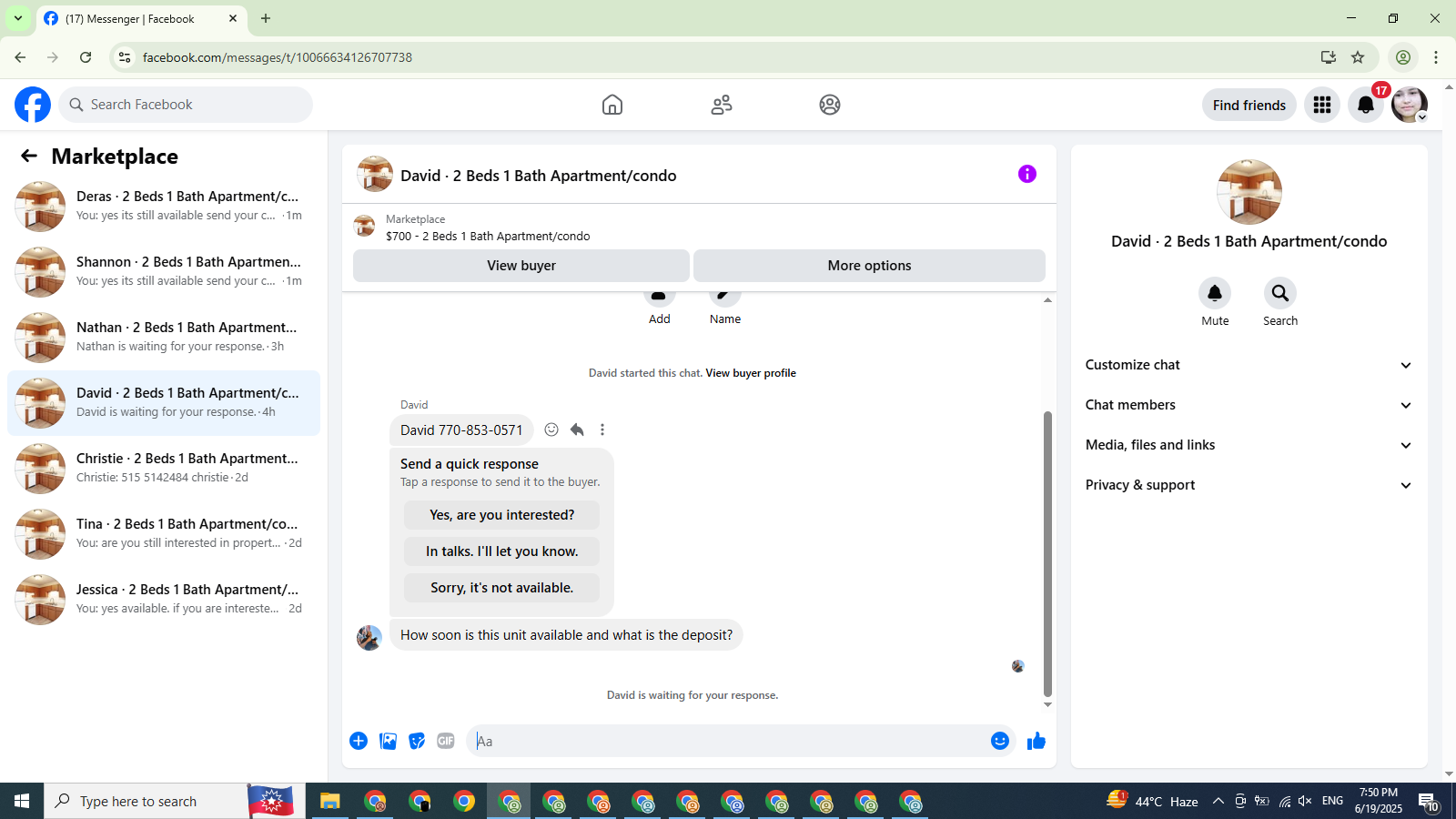Reload the browser page
1456x819 pixels.
tap(86, 57)
